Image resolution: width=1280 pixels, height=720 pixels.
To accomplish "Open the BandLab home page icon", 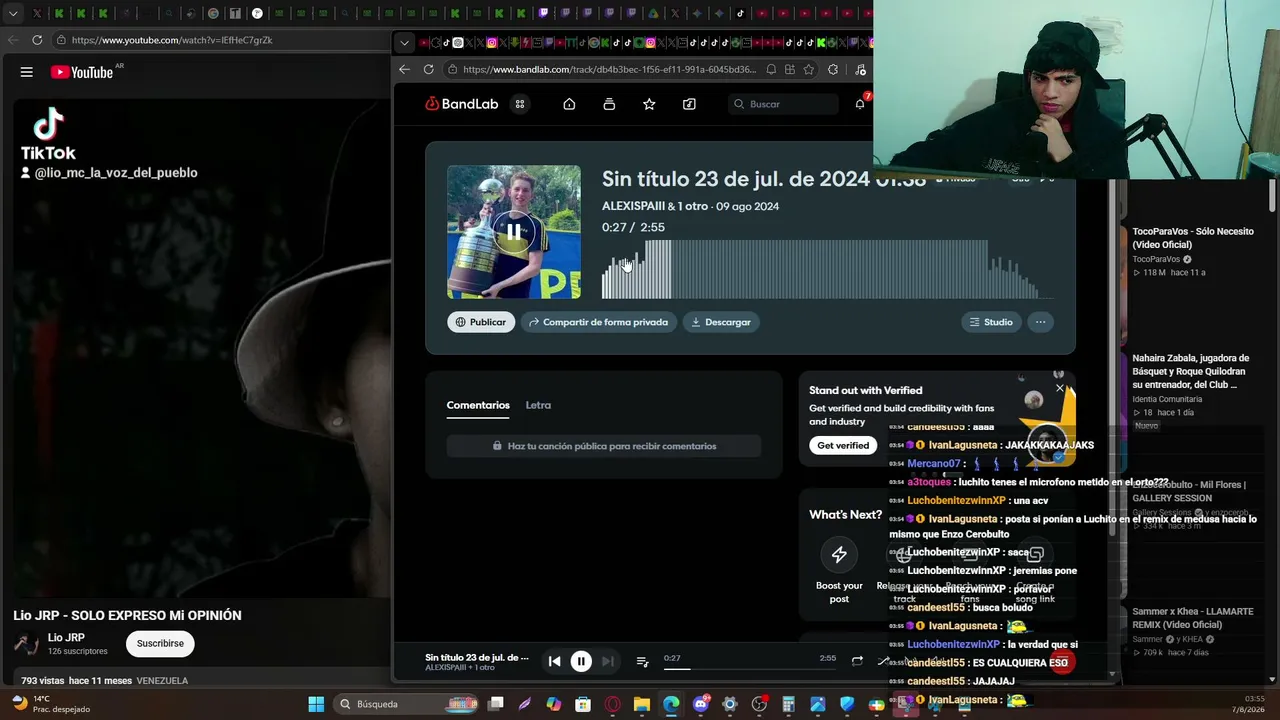I will [x=569, y=104].
